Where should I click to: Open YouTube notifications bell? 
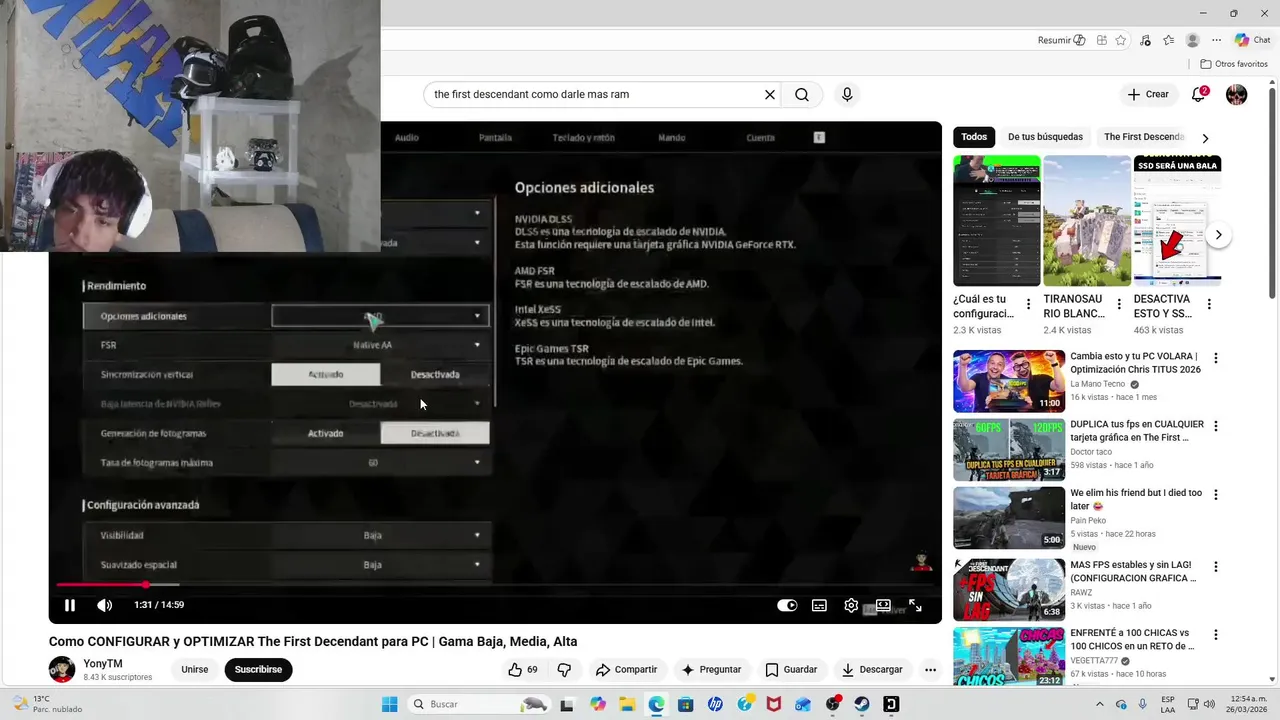click(1199, 95)
